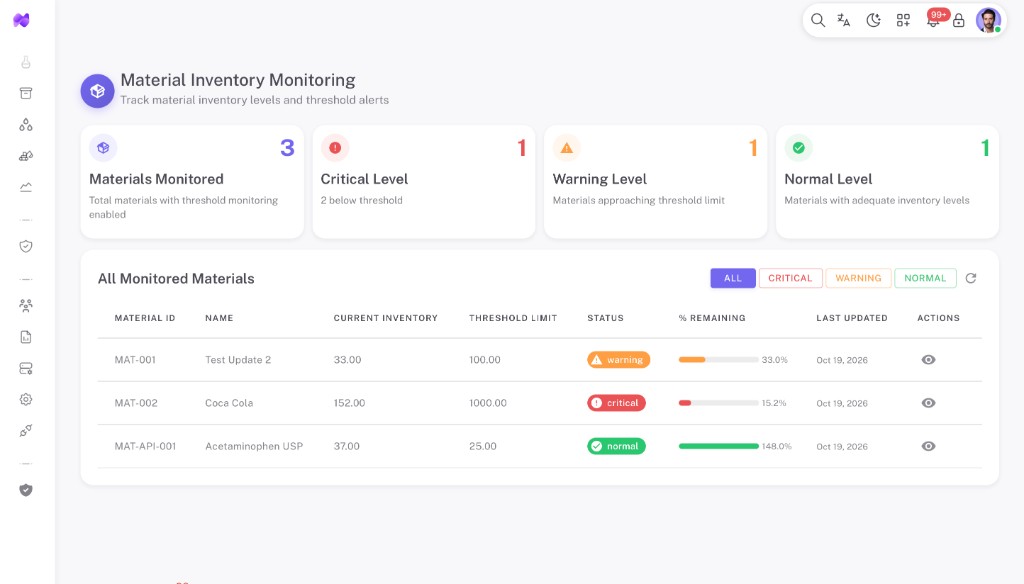The image size is (1024, 584).
Task: View details for MAT-002 via the eye icon
Action: tap(928, 403)
